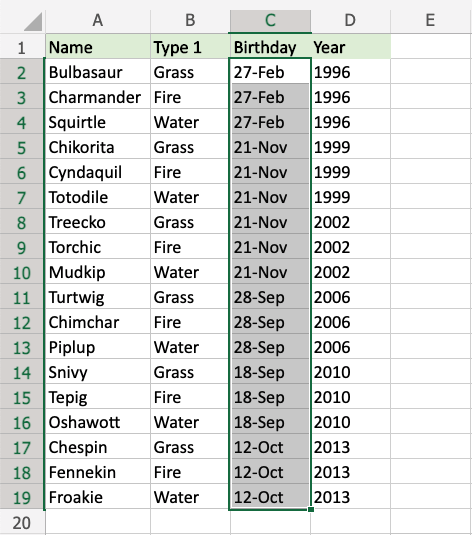472x535 pixels.
Task: Select Bulbasaur's 27-Feb birthday cell
Action: 270,72
